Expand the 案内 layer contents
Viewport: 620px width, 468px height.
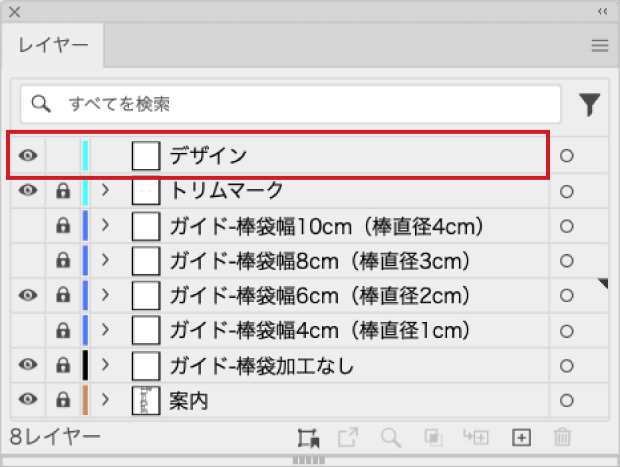pos(105,400)
